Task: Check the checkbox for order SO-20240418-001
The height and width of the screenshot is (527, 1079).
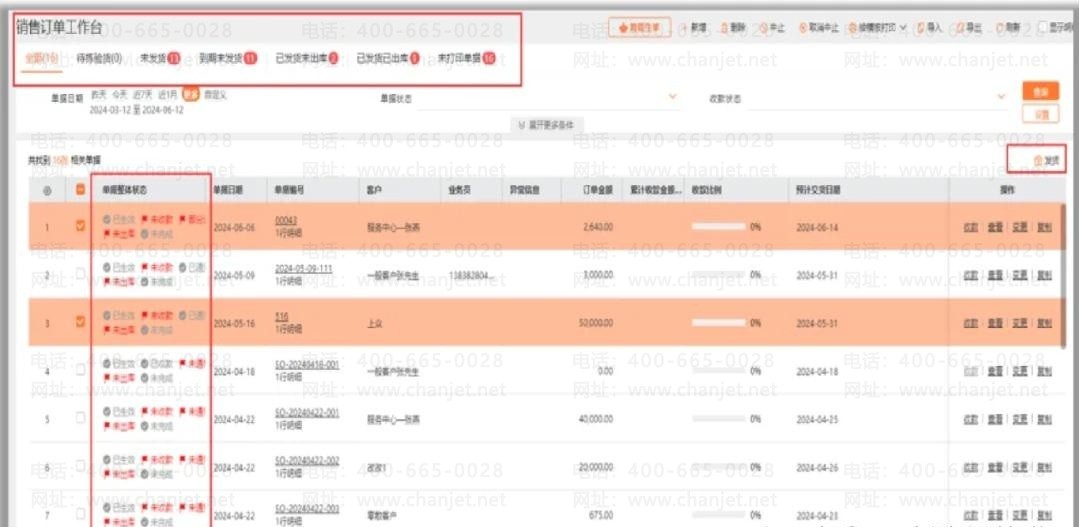Action: [x=80, y=370]
